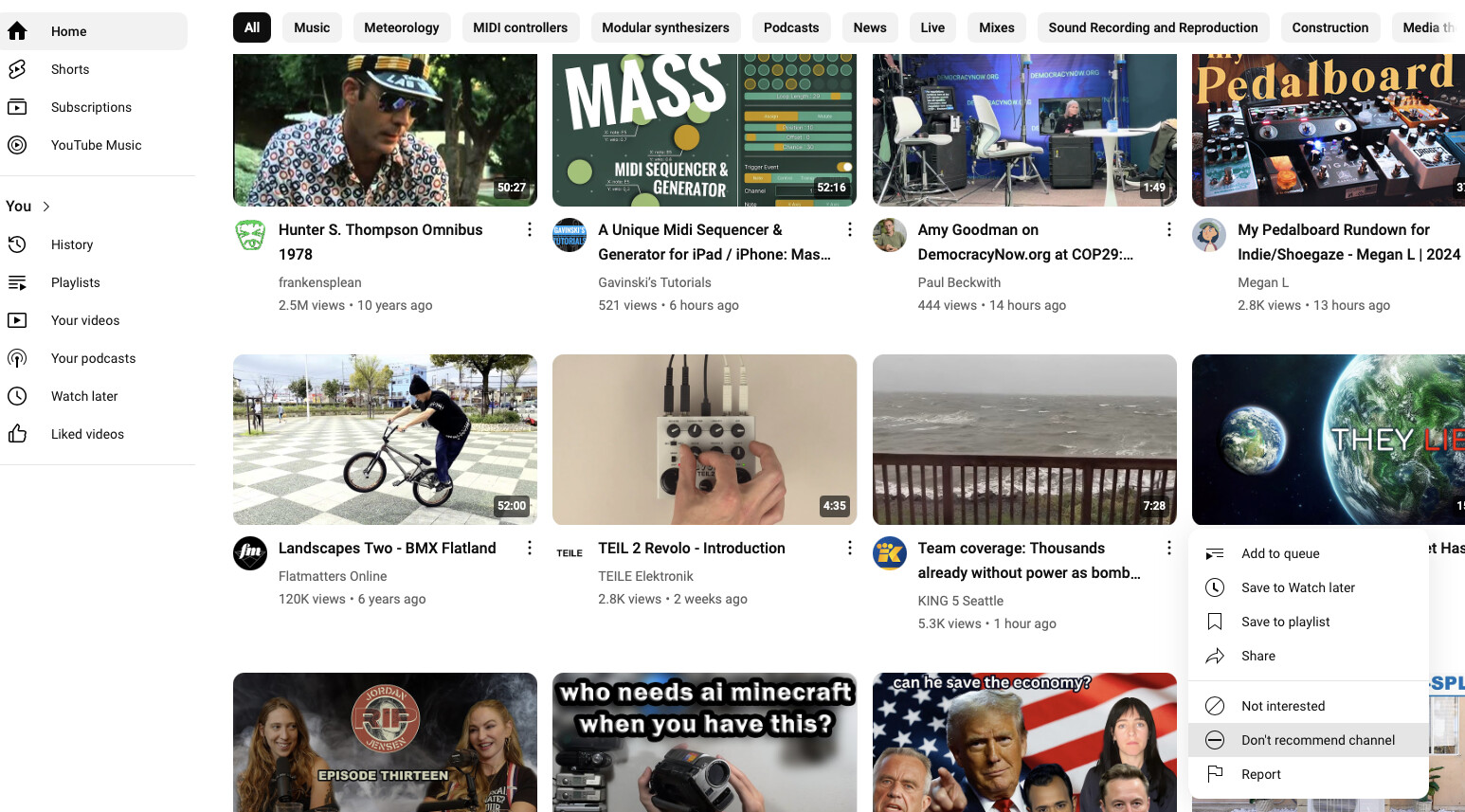Filter feed by Music chip
1465x812 pixels.
(312, 27)
